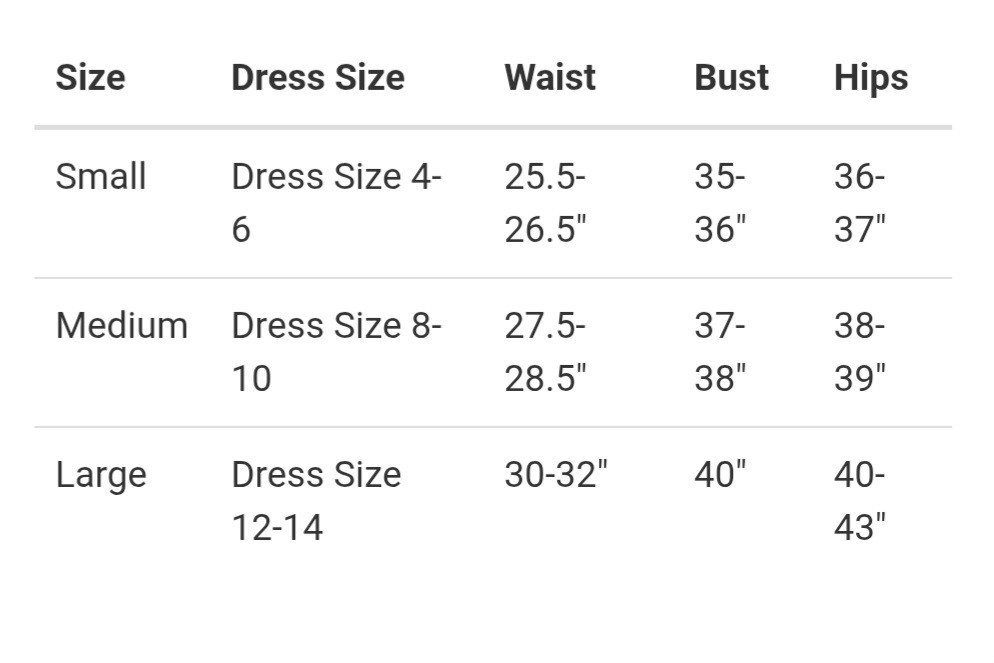Click the Size column header

(x=90, y=78)
